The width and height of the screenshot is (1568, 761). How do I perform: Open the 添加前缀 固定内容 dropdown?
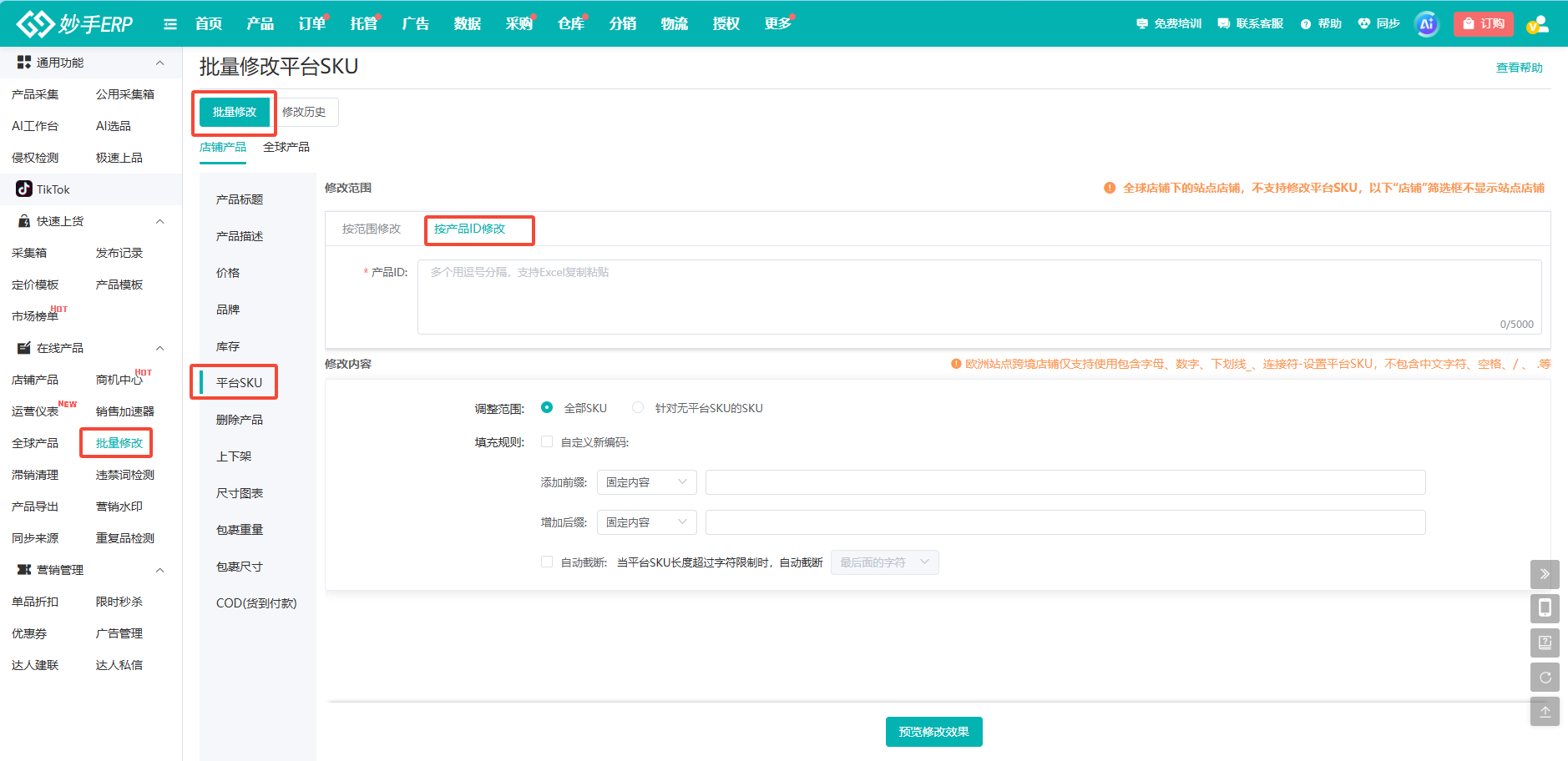pos(647,482)
